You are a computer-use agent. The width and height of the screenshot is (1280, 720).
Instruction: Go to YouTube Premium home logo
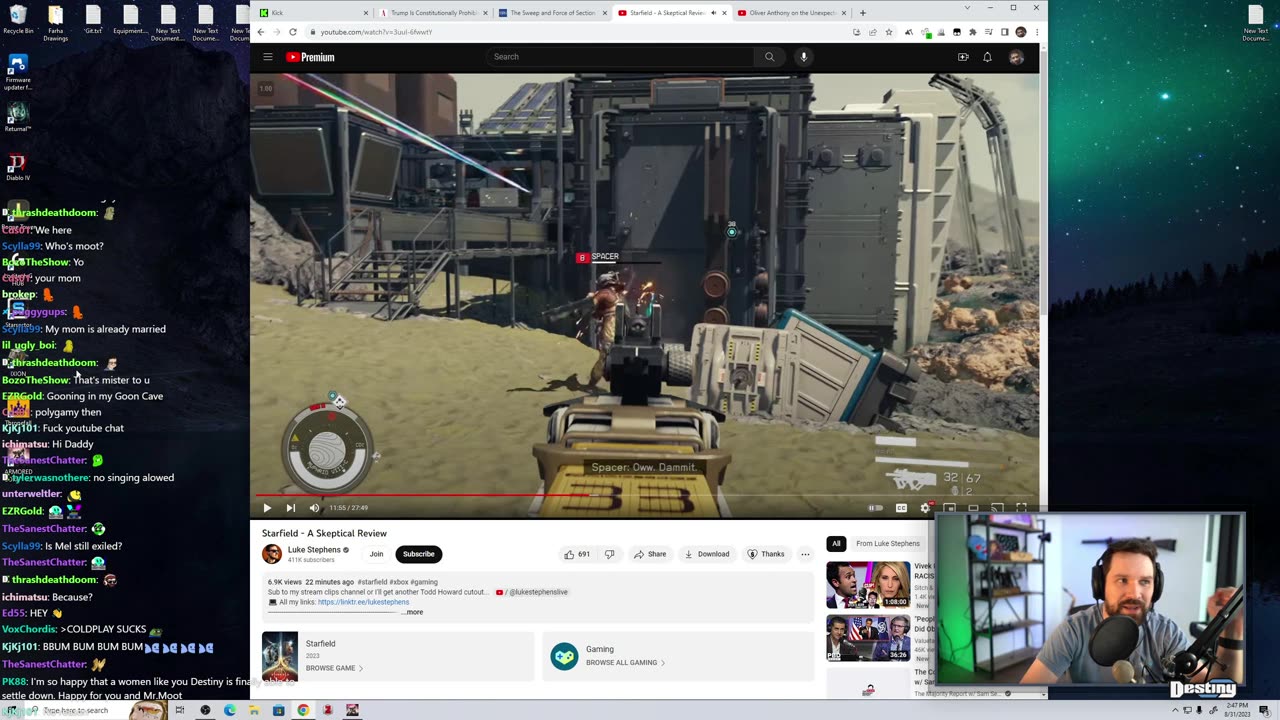pos(311,57)
